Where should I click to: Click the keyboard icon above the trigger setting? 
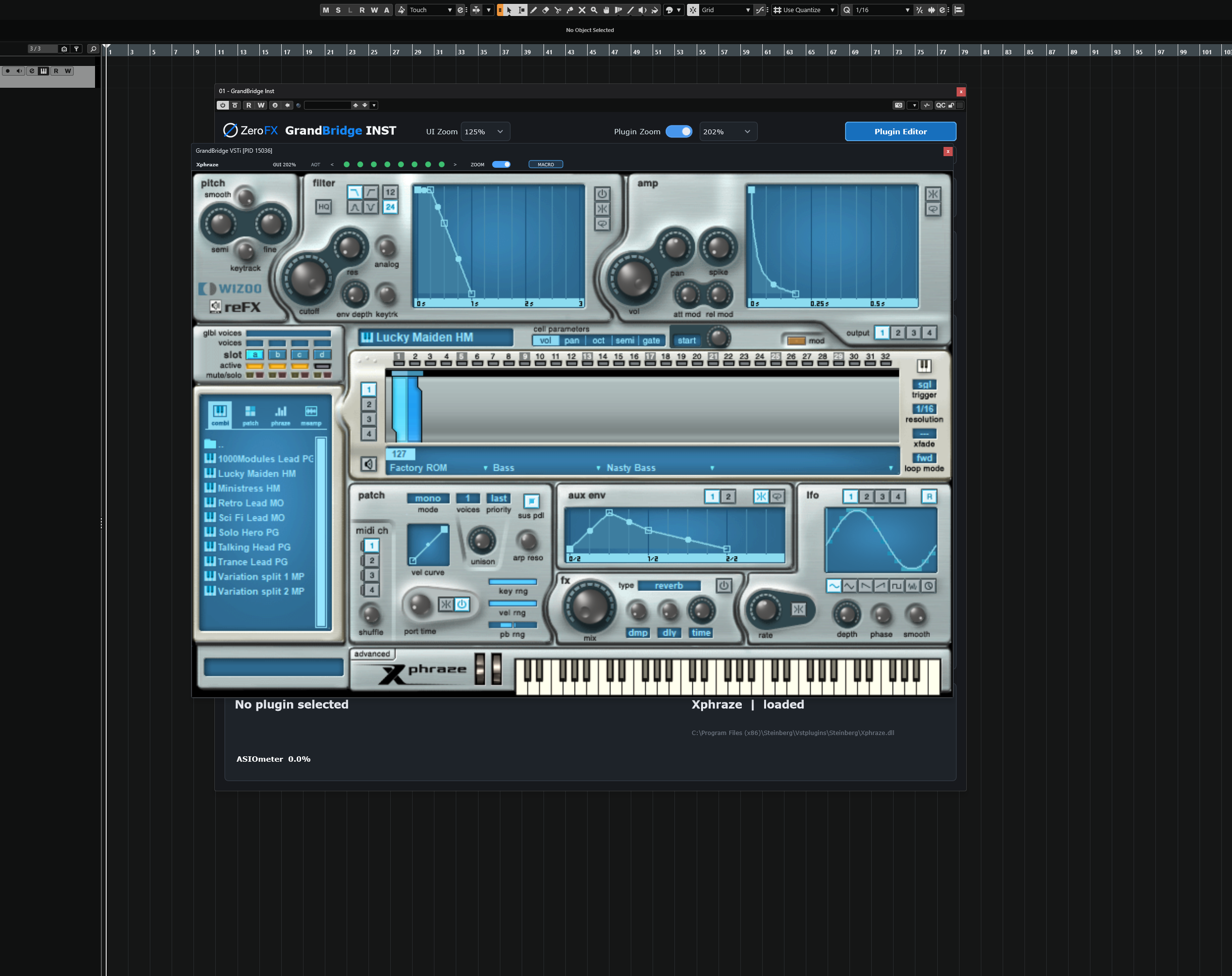click(924, 366)
